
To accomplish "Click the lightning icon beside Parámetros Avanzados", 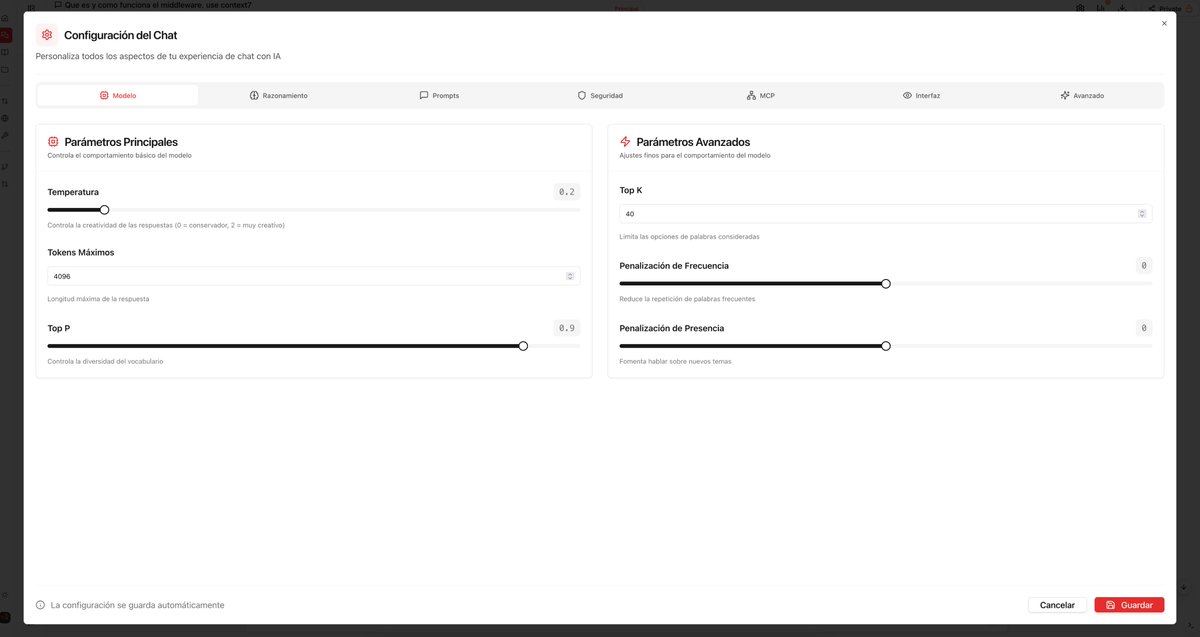I will (x=625, y=142).
